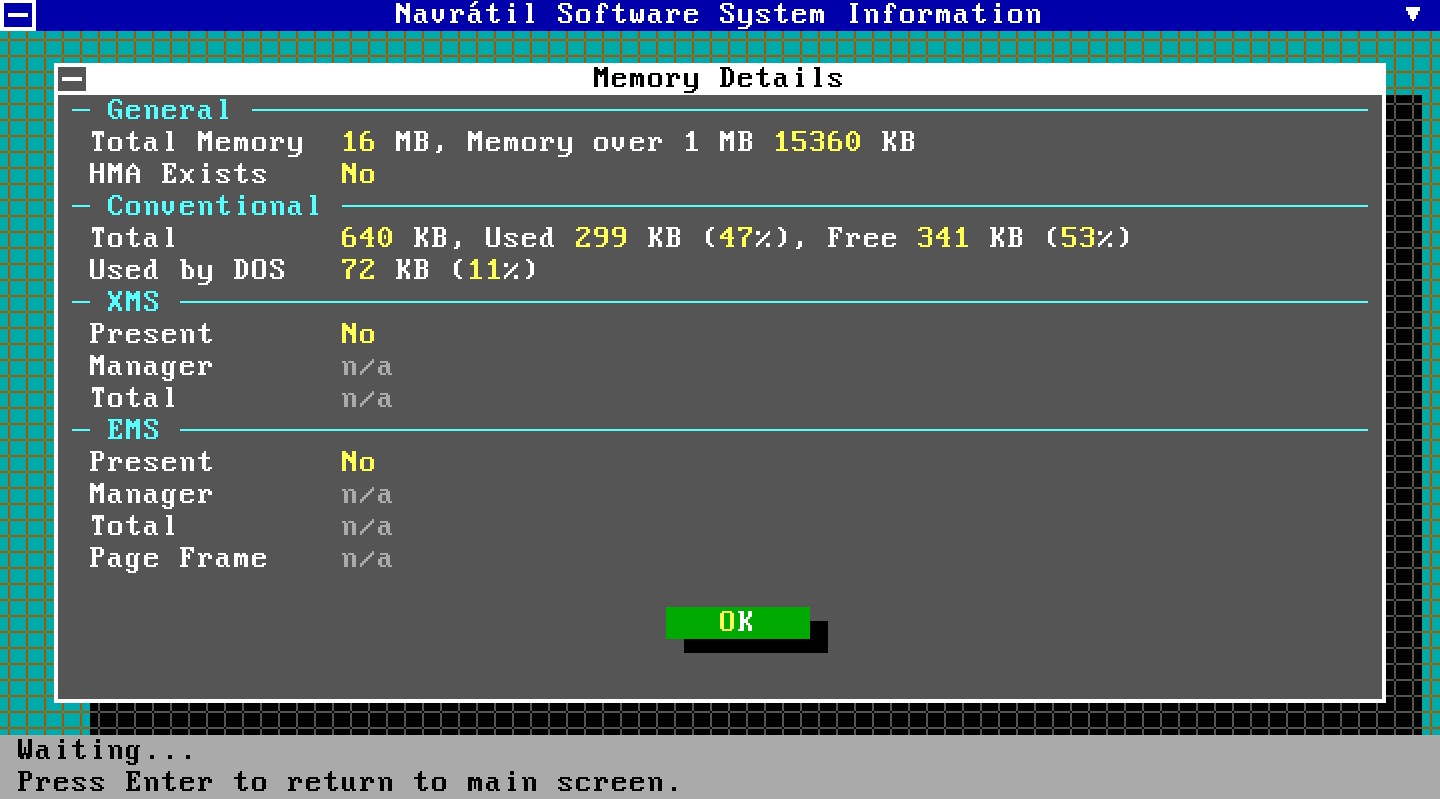Click the (53%) free percentage

1087,238
